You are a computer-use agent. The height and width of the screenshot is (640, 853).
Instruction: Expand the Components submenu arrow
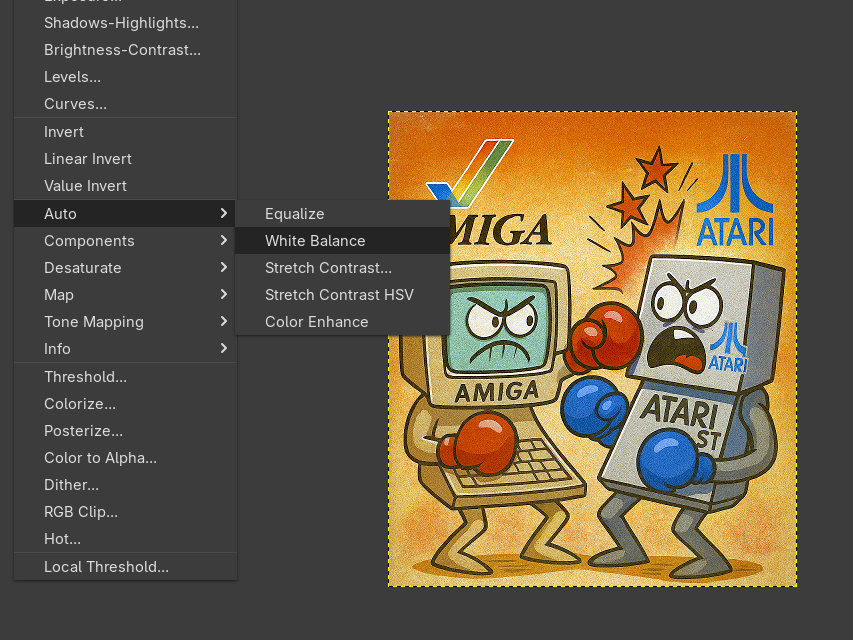click(223, 241)
